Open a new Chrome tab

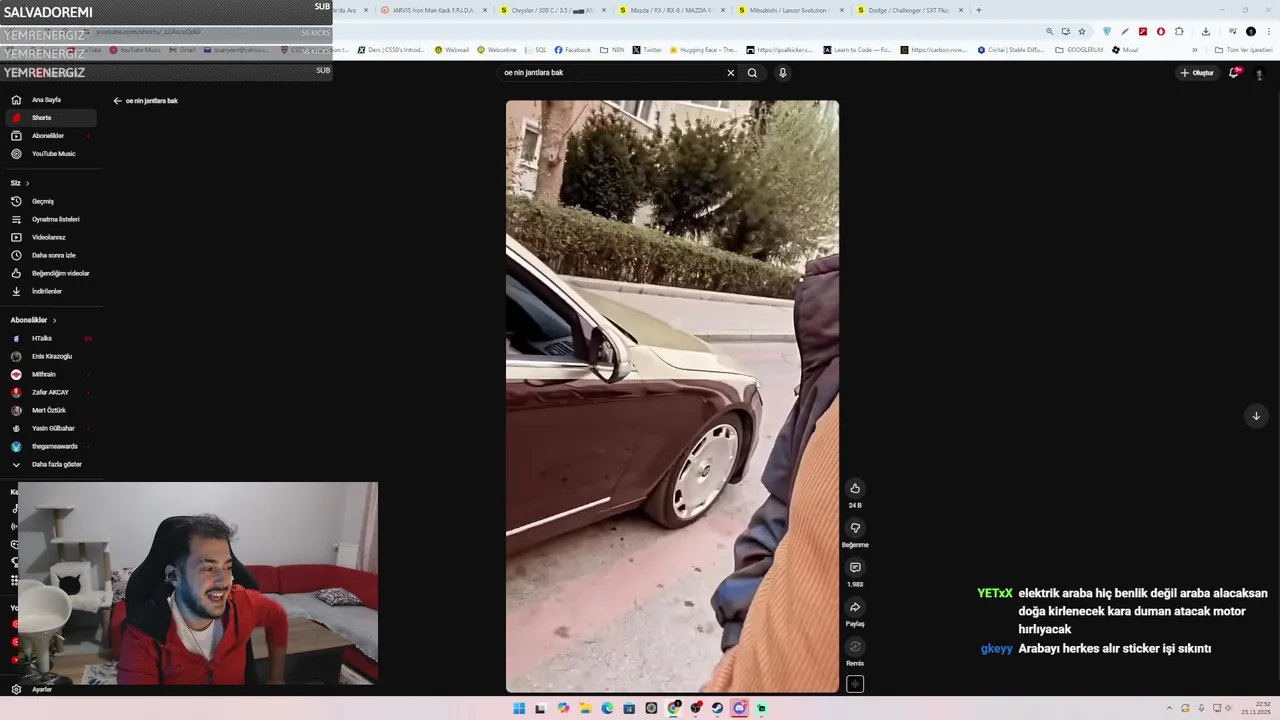(978, 10)
